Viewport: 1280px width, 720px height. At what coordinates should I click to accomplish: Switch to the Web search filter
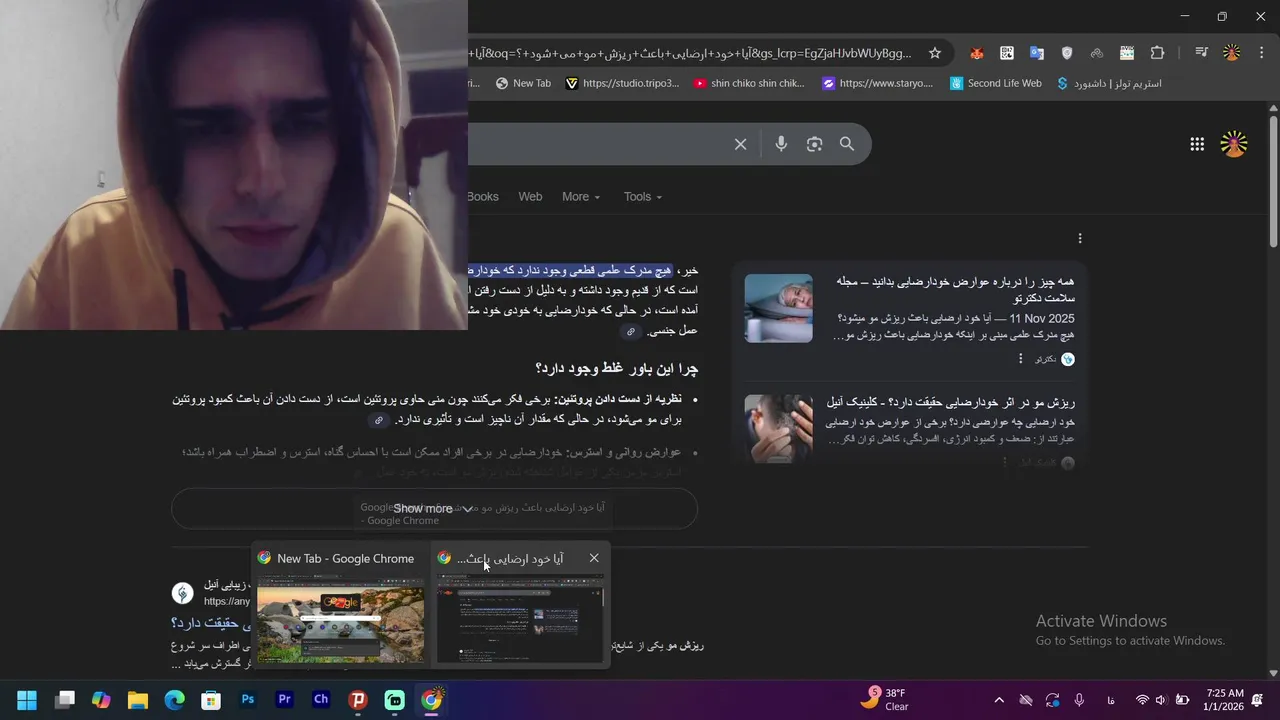pyautogui.click(x=530, y=197)
